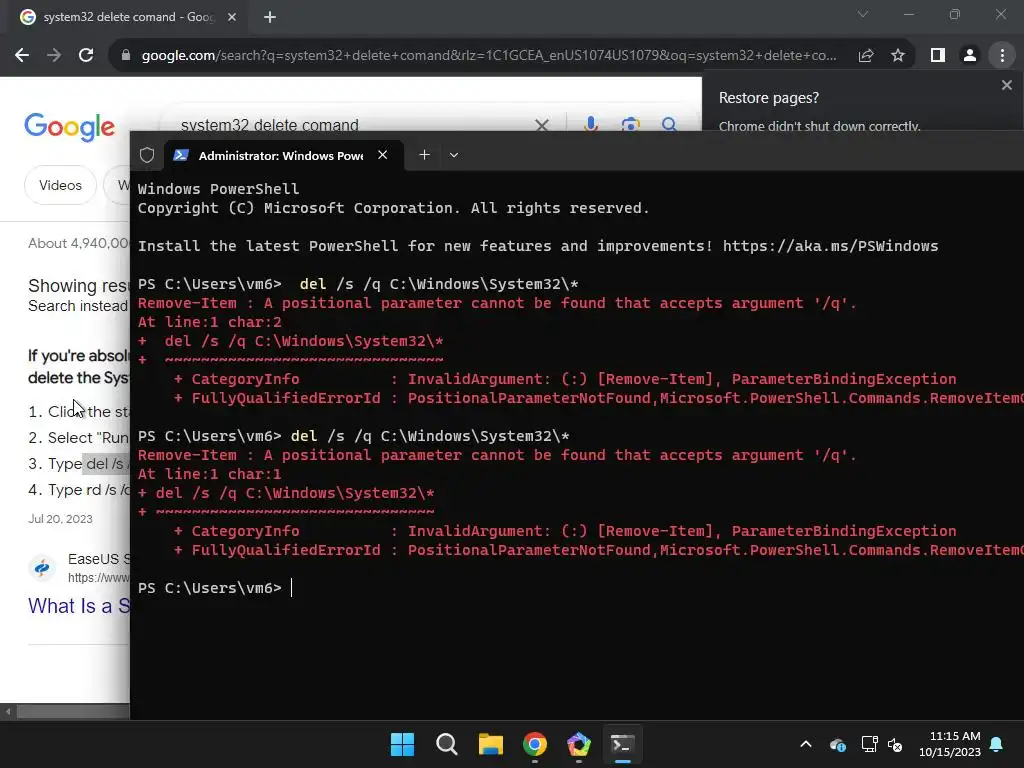Go forward in Chrome browser

(54, 56)
